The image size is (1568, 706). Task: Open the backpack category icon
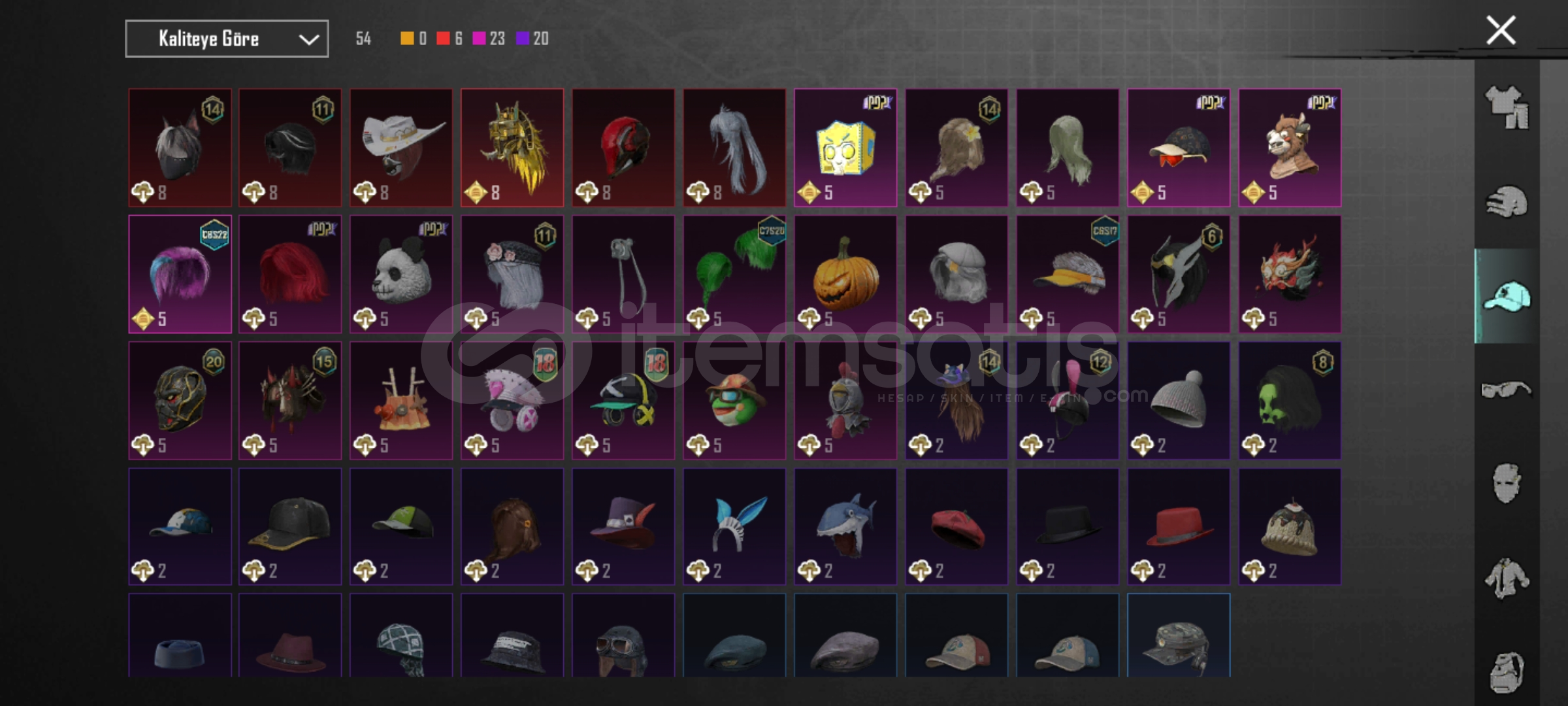[1507, 671]
